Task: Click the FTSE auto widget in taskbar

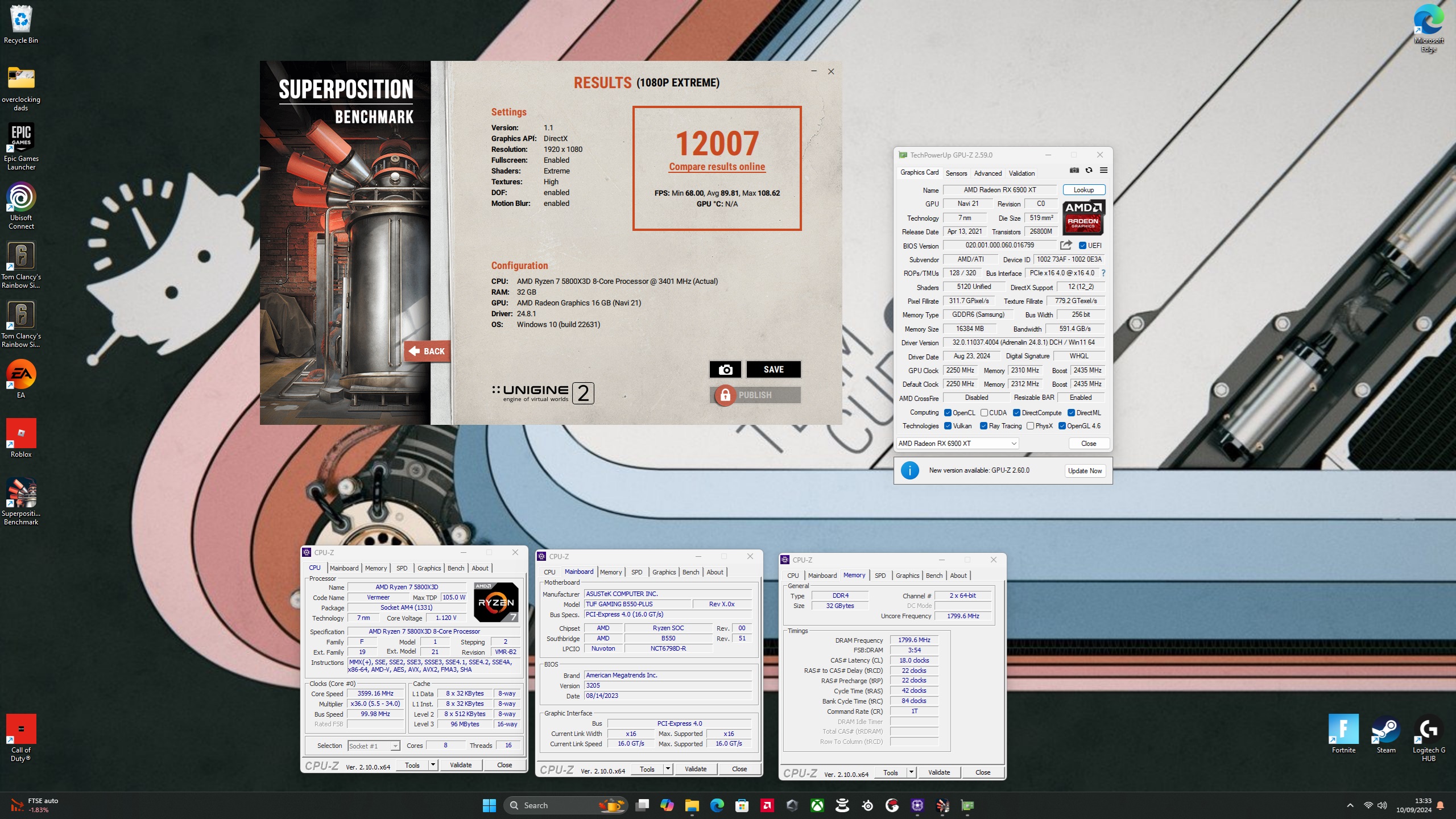Action: [x=35, y=805]
